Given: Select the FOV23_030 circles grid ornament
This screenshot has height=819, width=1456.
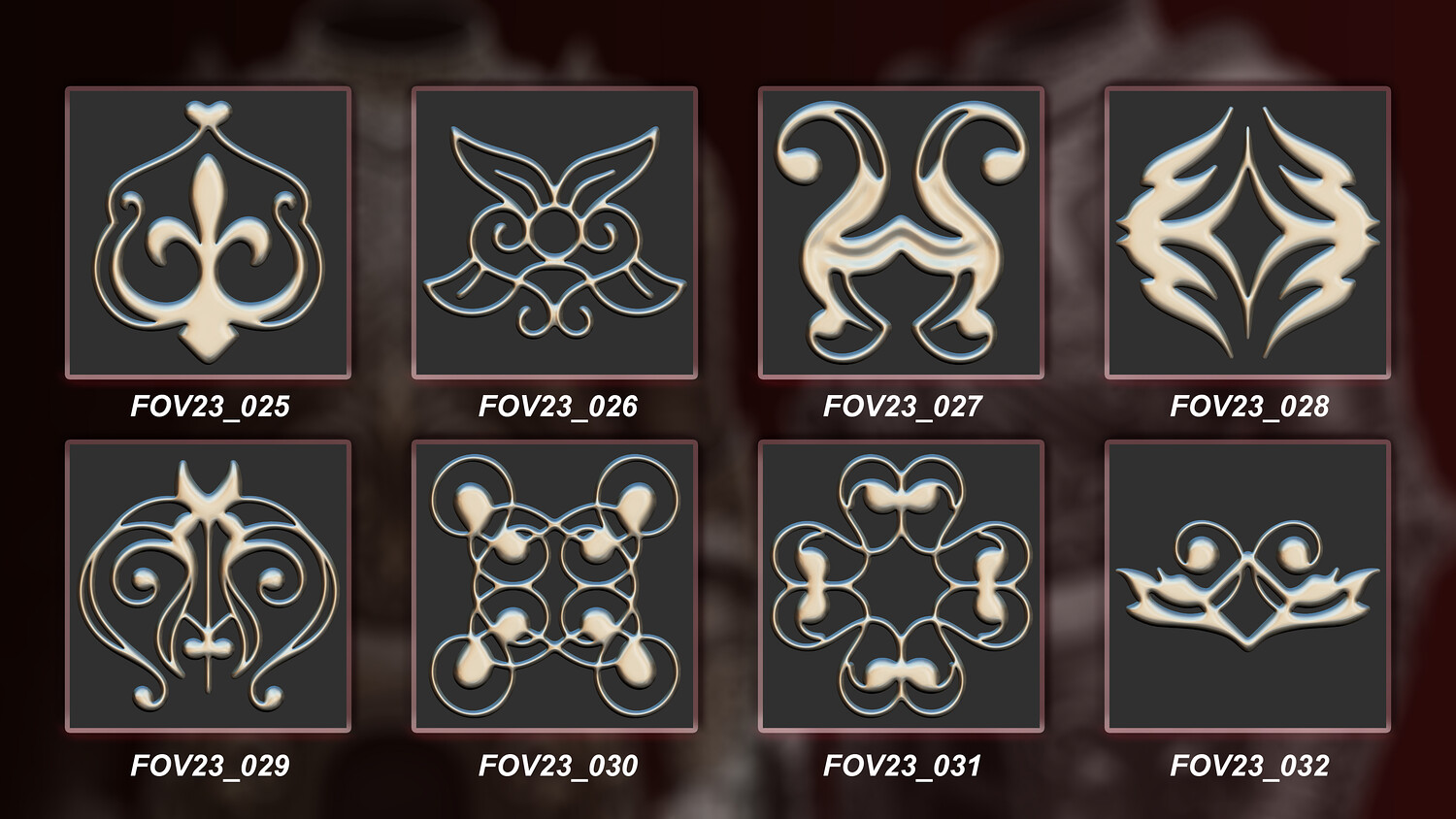Looking at the screenshot, I should (x=554, y=586).
